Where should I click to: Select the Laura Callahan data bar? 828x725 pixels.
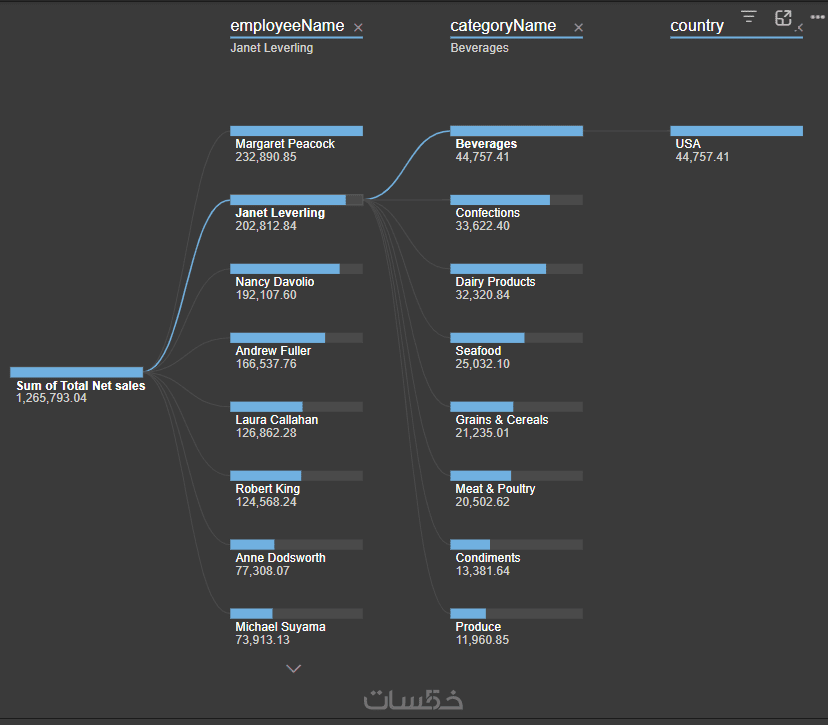point(296,407)
